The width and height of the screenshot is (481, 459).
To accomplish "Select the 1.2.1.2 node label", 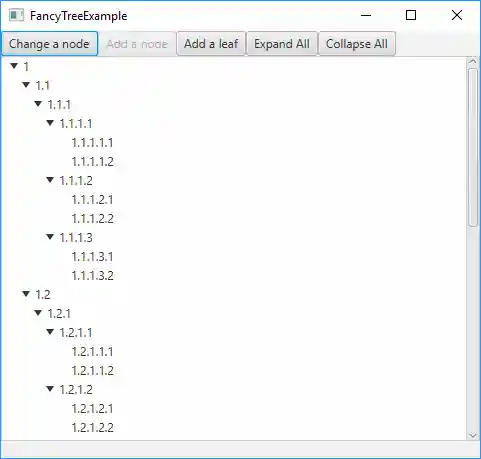I will pos(76,390).
